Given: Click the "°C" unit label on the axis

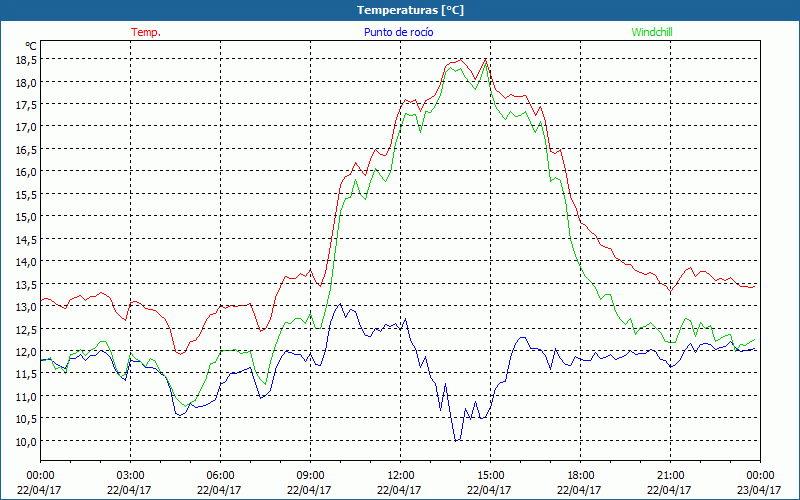Looking at the screenshot, I should pos(31,46).
